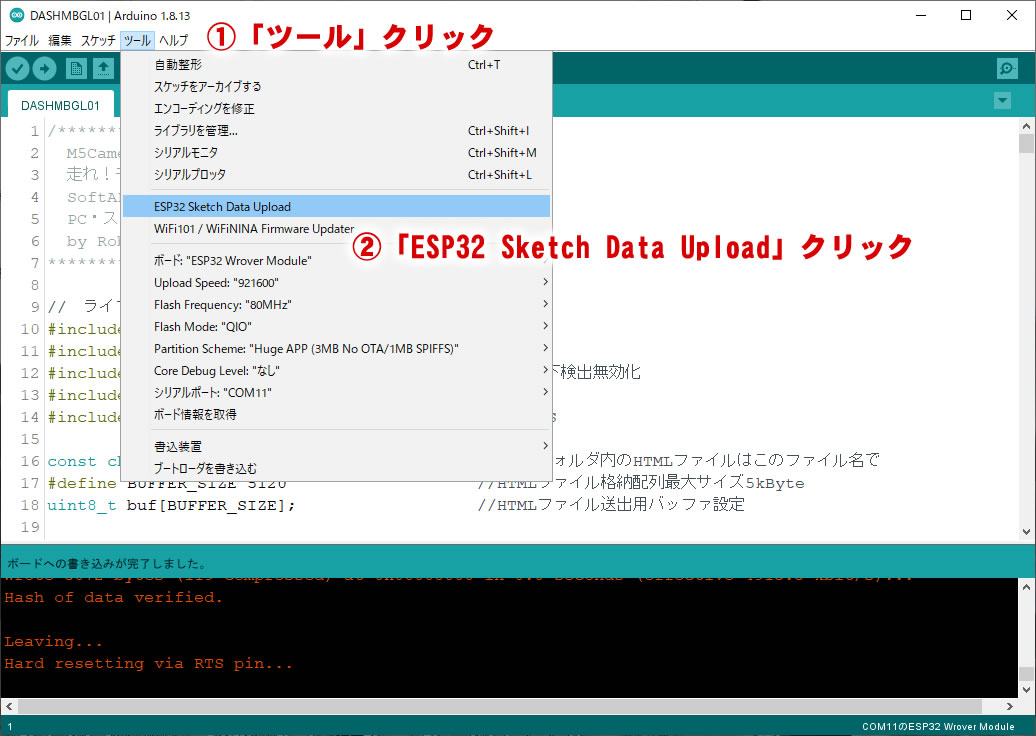
Task: Click the console scrollbar up arrow
Action: (1026, 587)
